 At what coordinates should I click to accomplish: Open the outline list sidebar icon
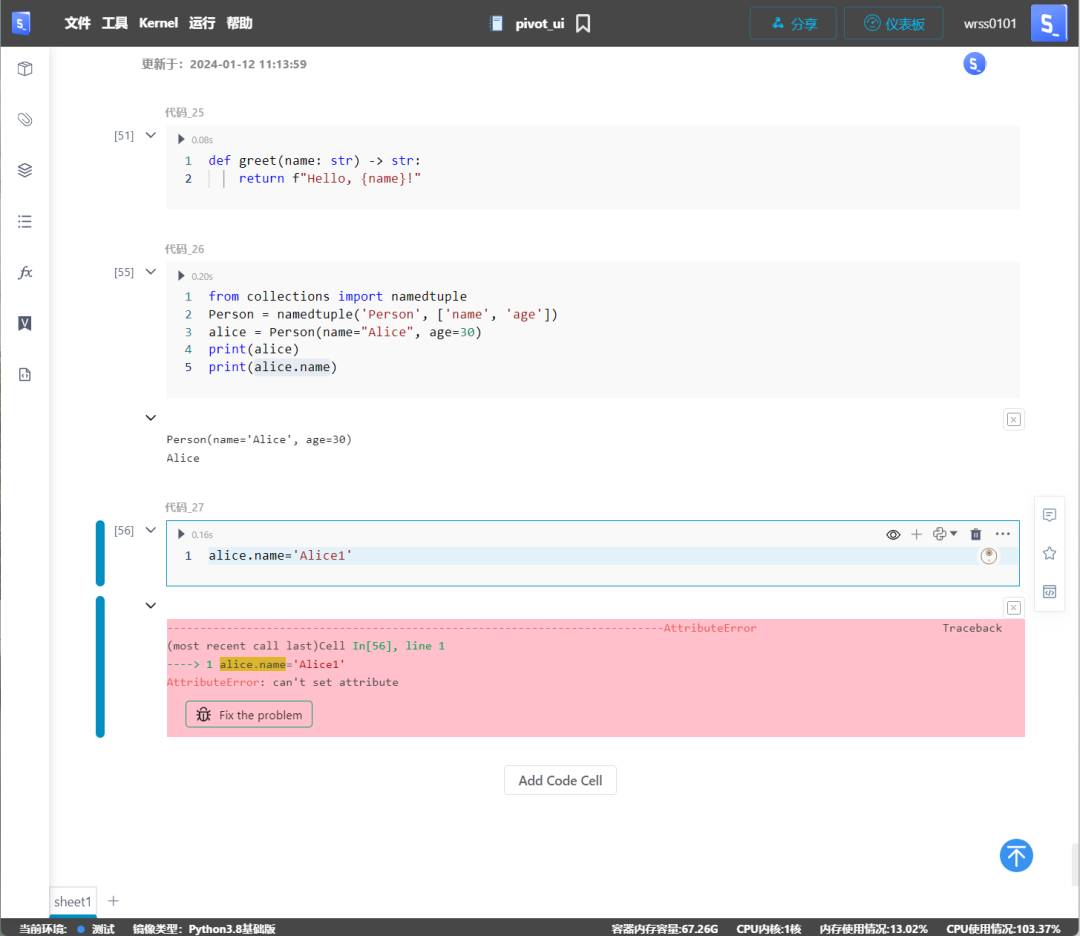coord(25,222)
